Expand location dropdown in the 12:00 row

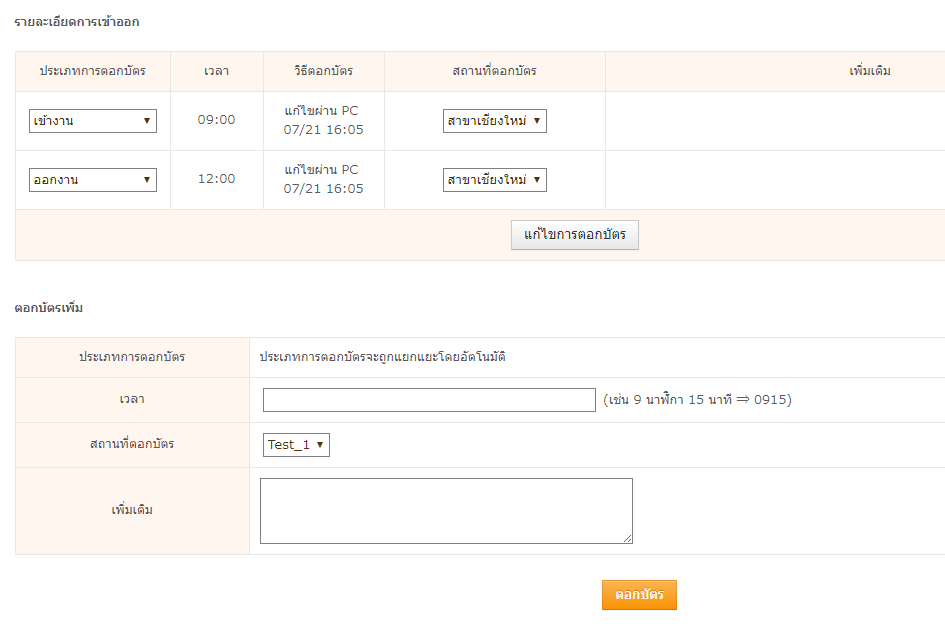494,180
